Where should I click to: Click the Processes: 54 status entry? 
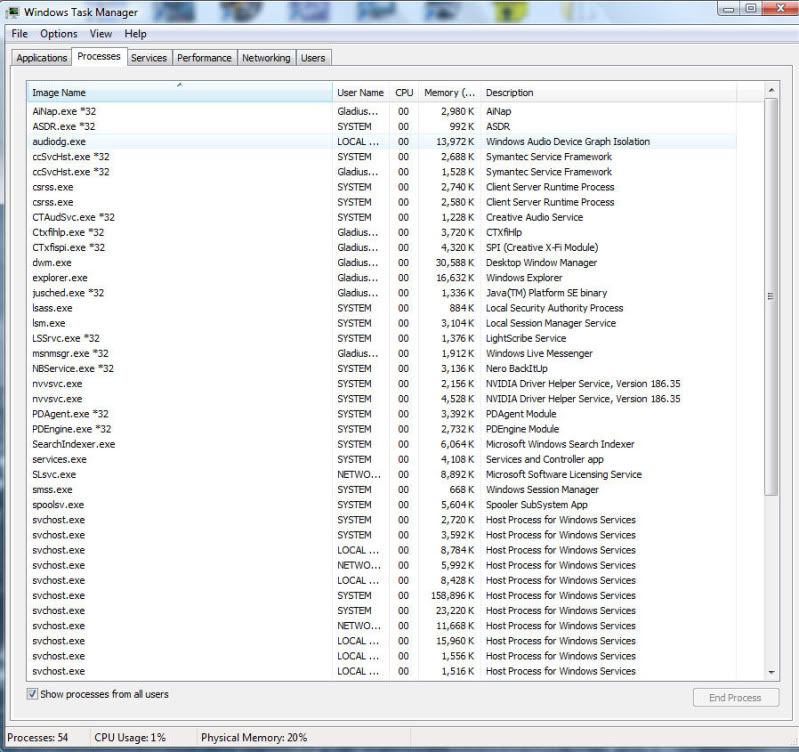38,737
